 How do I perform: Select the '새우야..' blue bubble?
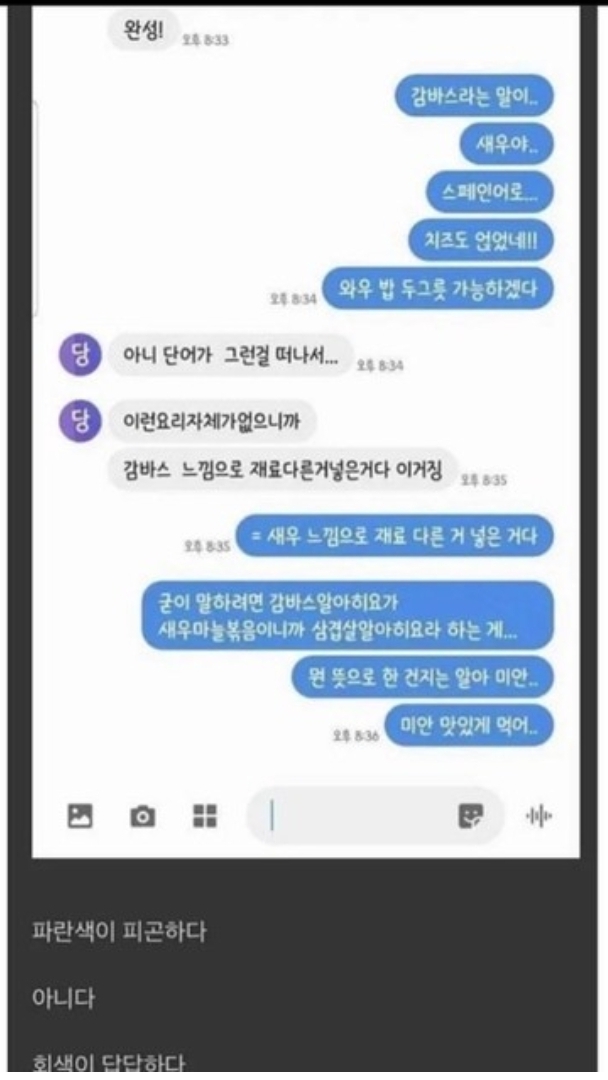click(x=506, y=144)
